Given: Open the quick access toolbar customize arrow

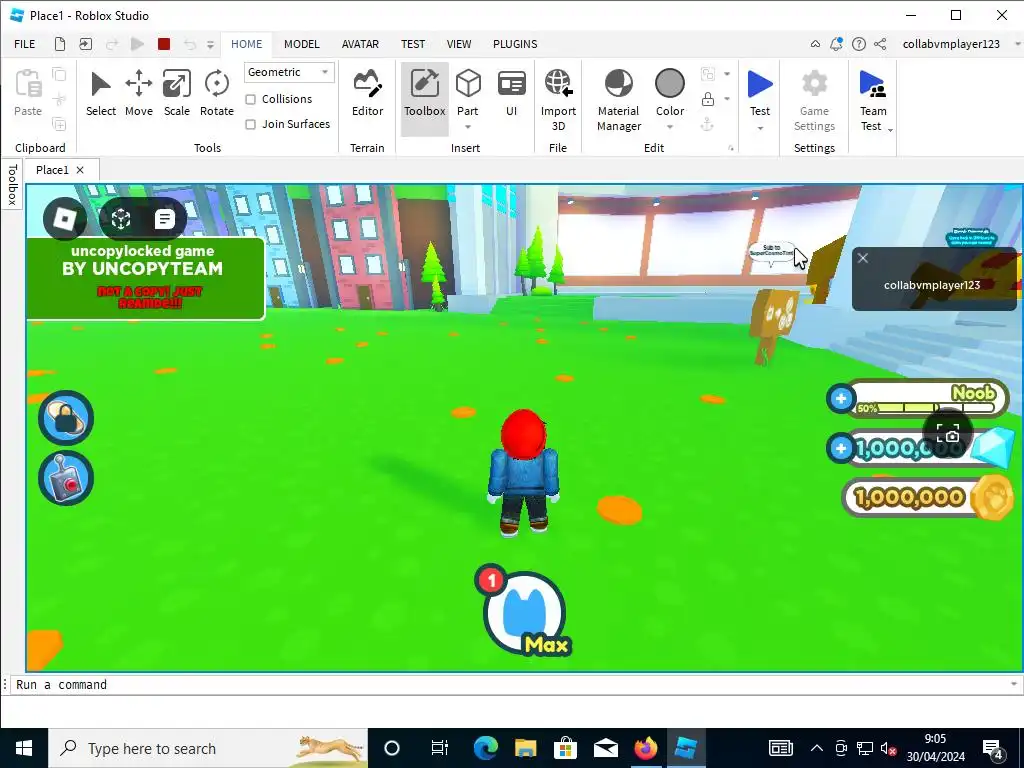Looking at the screenshot, I should [x=210, y=44].
